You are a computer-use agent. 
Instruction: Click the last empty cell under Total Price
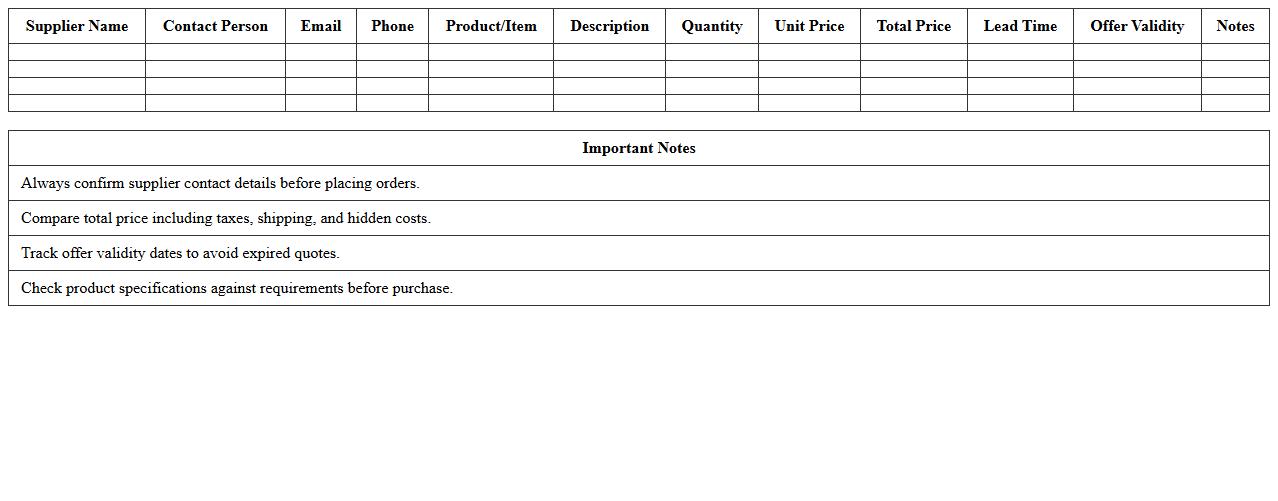coord(914,103)
